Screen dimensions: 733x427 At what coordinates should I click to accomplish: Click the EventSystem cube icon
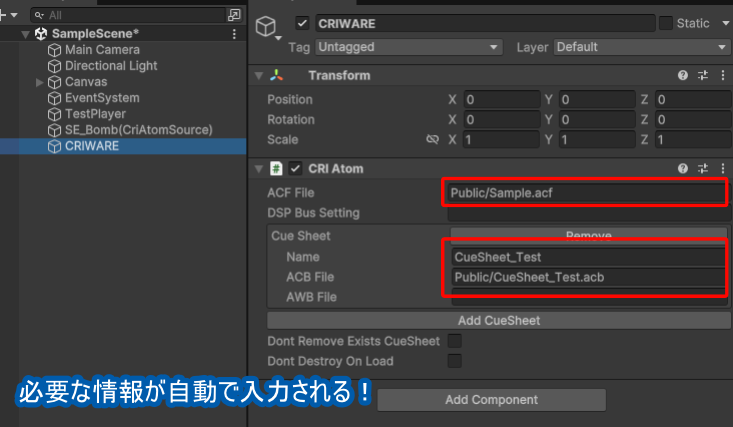click(55, 98)
